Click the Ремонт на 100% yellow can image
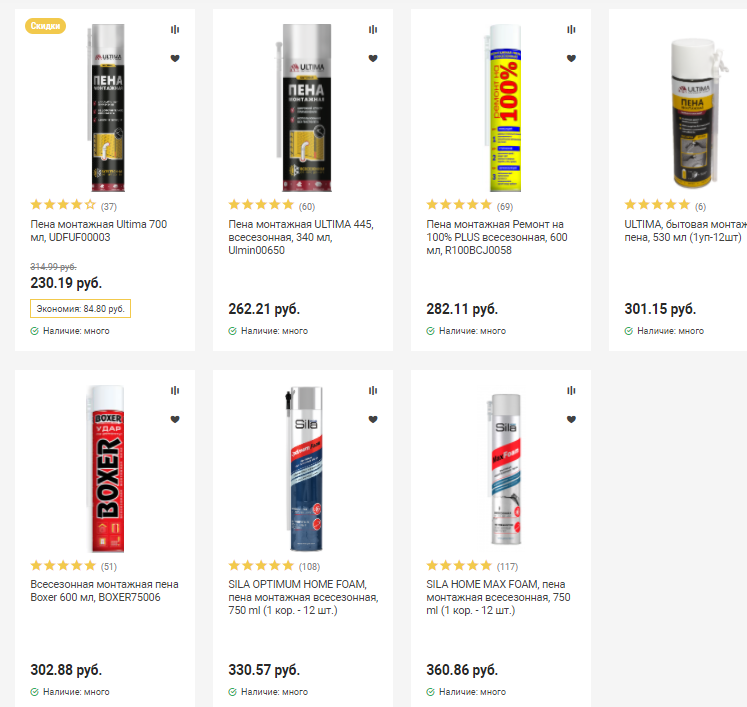Viewport: 747px width, 707px height. coord(504,108)
